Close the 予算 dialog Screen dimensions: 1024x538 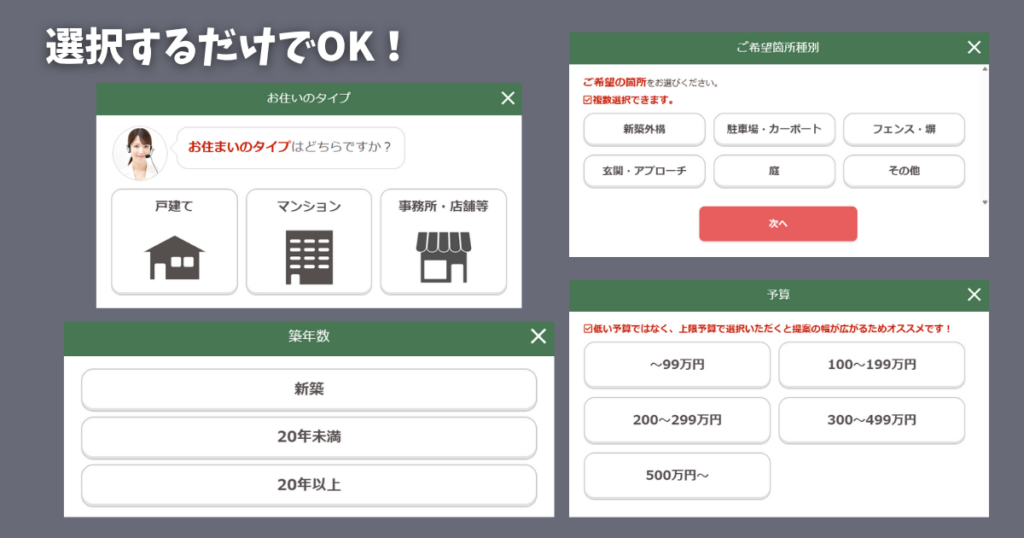[974, 294]
